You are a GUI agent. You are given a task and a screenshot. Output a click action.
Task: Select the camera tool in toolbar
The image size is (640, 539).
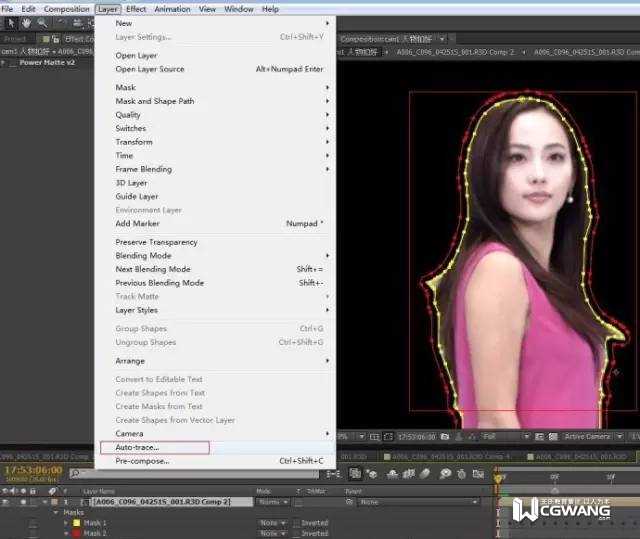77,23
